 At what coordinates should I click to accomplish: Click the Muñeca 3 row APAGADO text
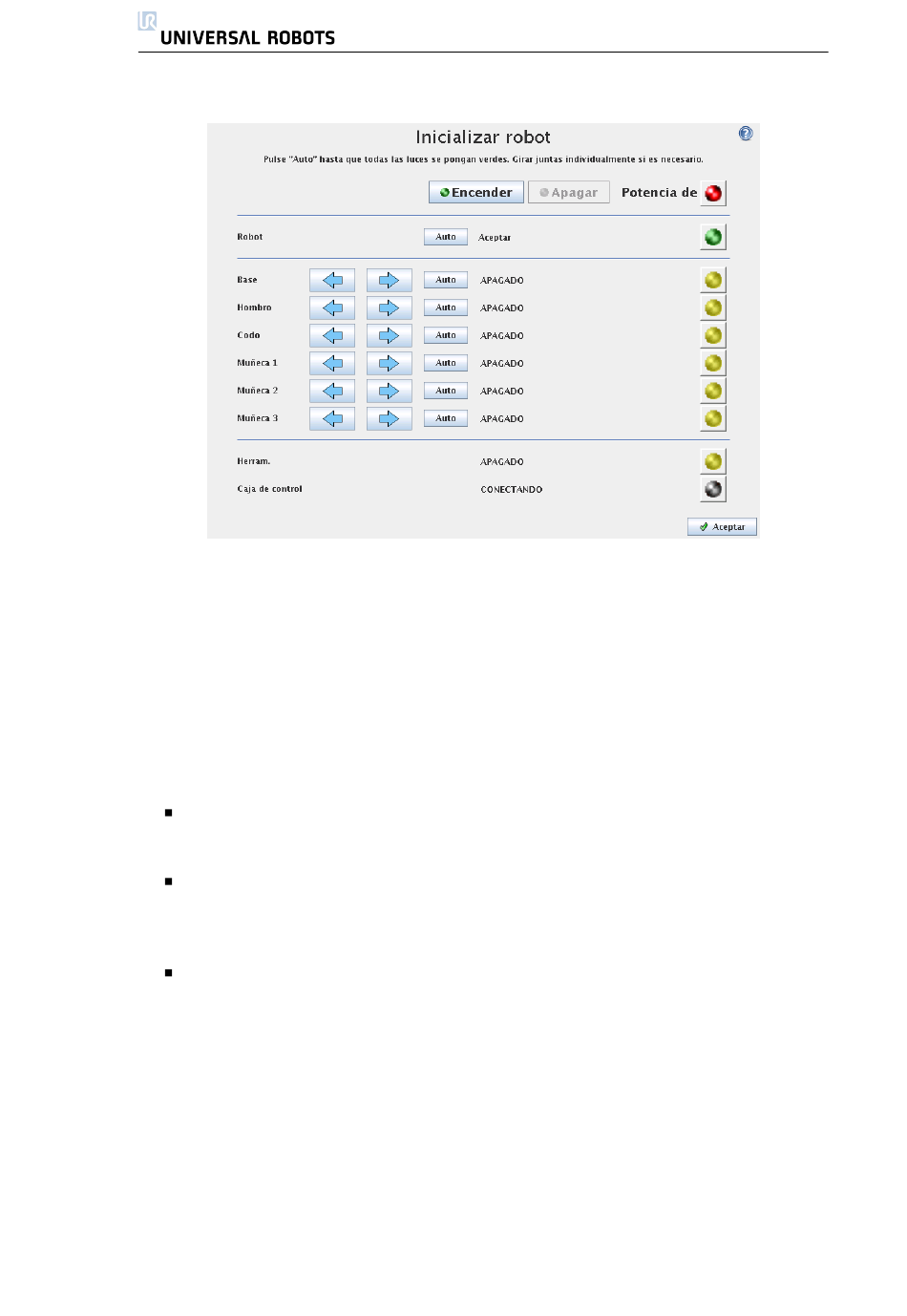pyautogui.click(x=502, y=419)
